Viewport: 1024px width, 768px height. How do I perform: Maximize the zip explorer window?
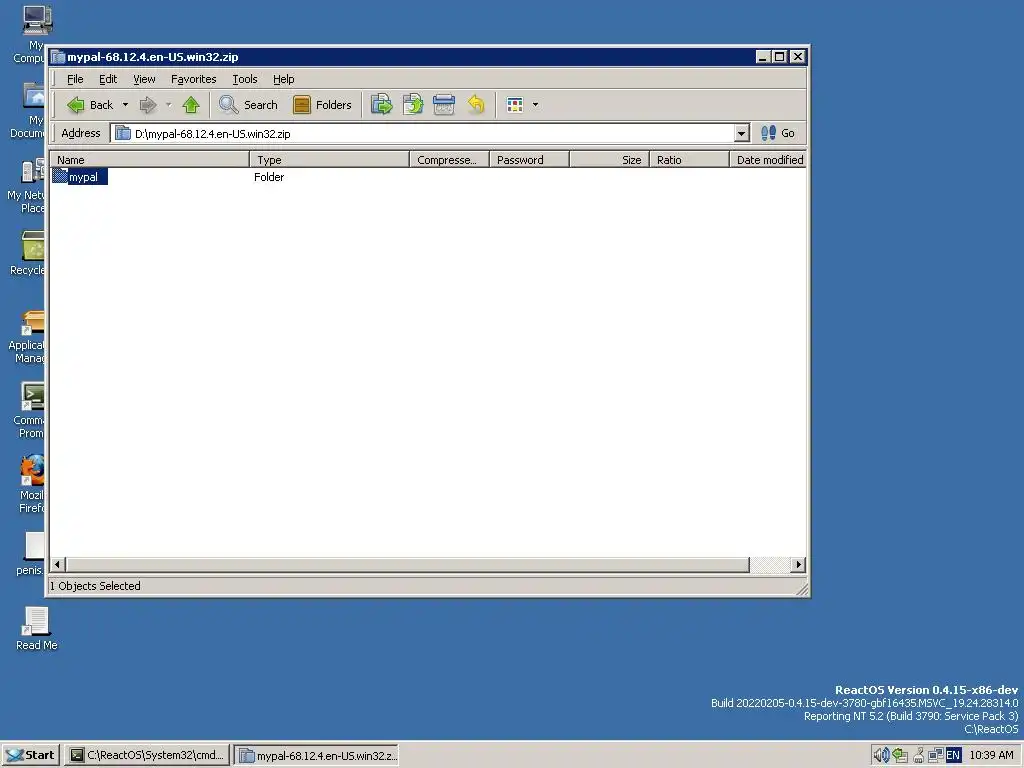pos(779,57)
